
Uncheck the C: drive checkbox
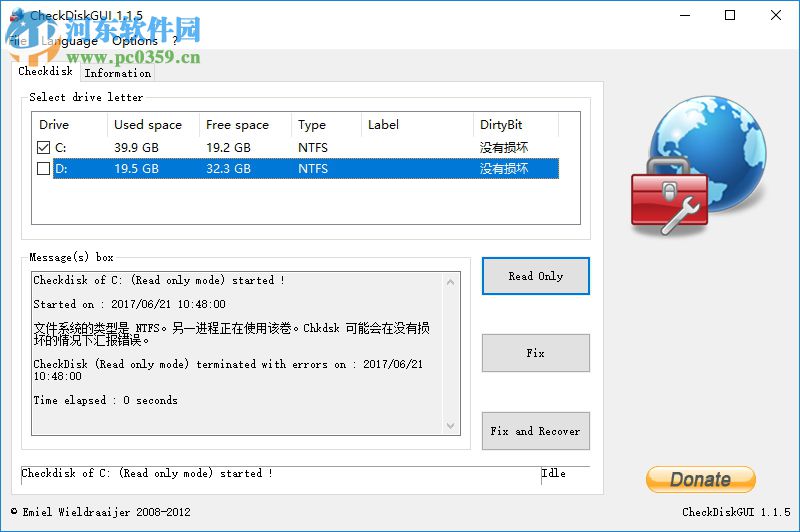[43, 148]
